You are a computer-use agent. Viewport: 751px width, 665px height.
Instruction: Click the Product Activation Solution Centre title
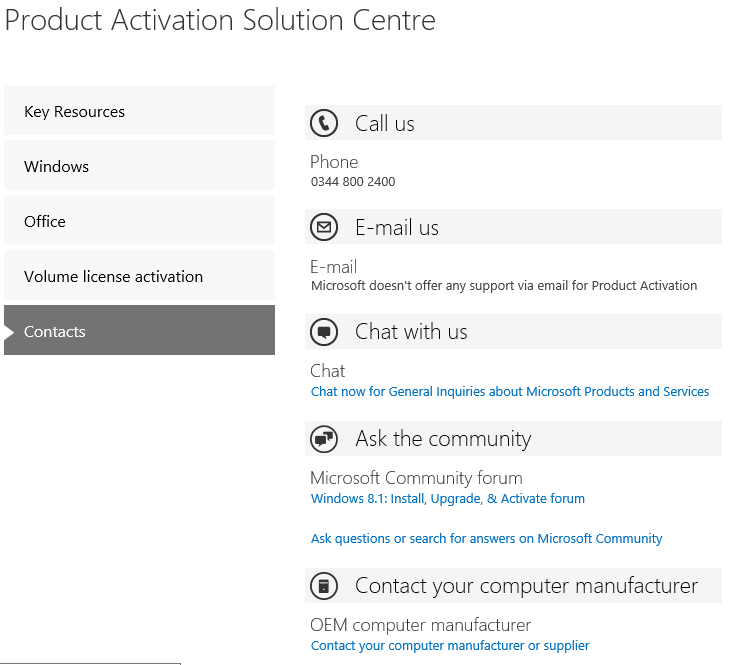coord(220,20)
